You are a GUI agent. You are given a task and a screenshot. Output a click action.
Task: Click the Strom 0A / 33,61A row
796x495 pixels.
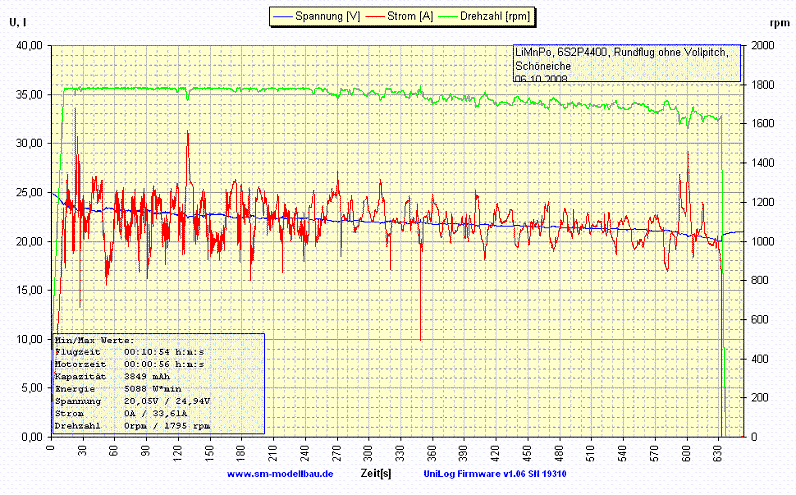coord(121,414)
